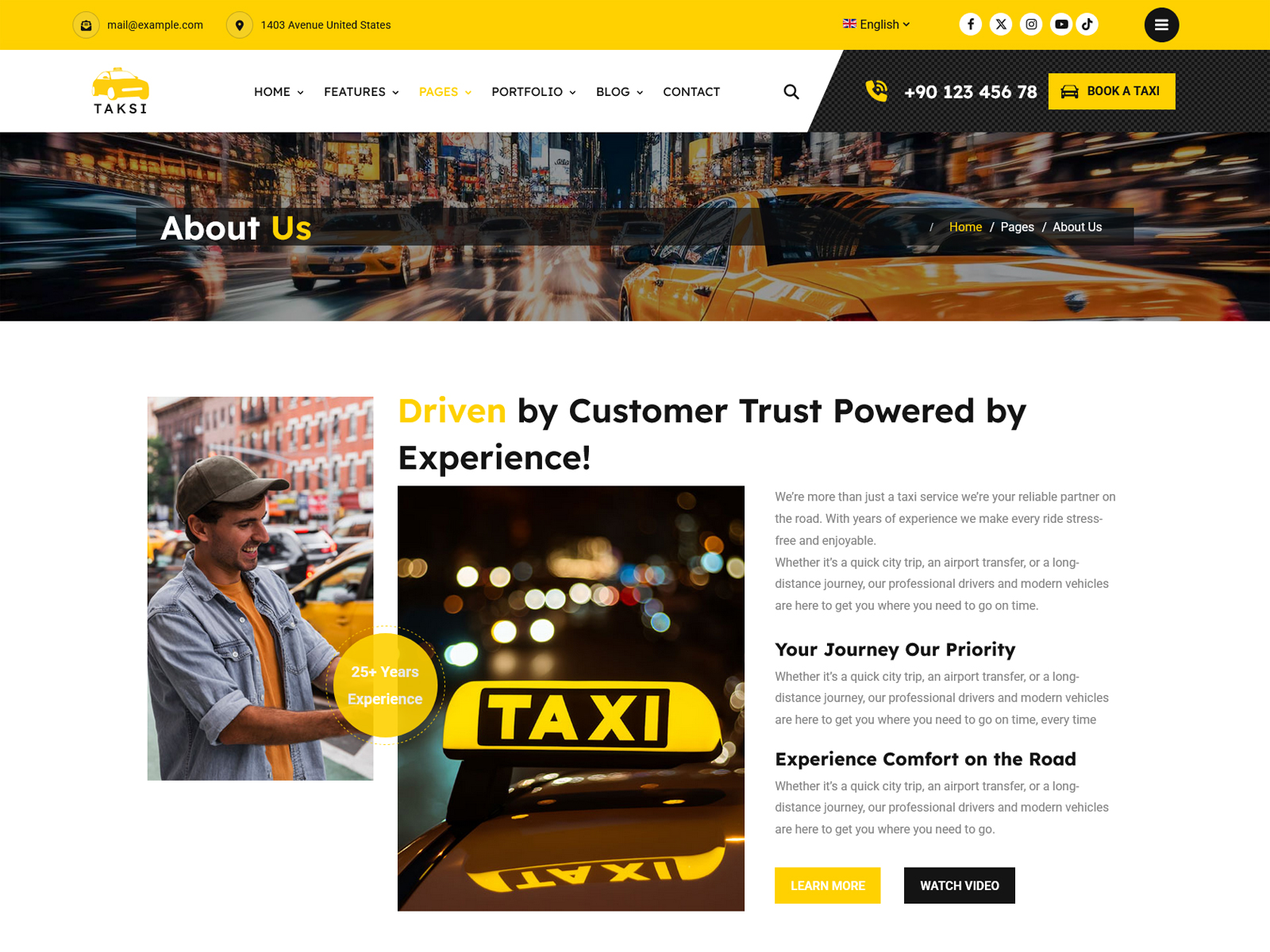Click the WATCH VIDEO button
This screenshot has height=952, width=1270.
coord(959,885)
